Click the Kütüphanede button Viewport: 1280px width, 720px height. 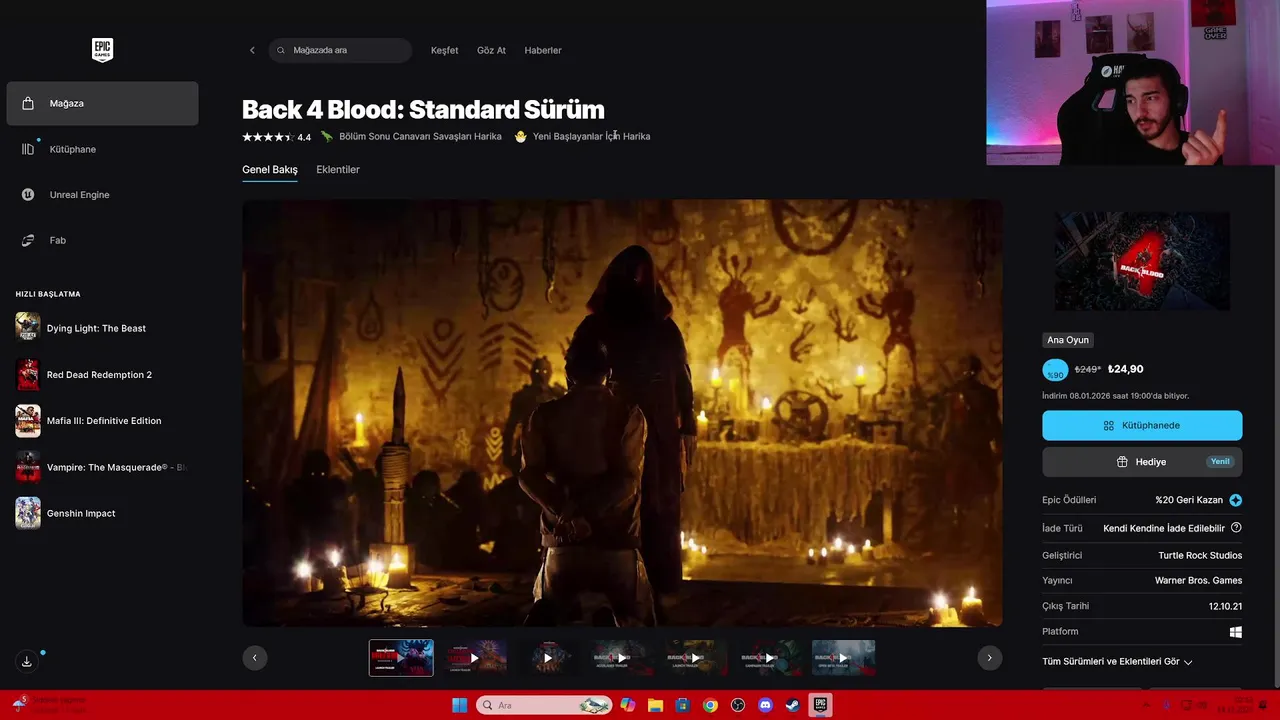[1142, 425]
